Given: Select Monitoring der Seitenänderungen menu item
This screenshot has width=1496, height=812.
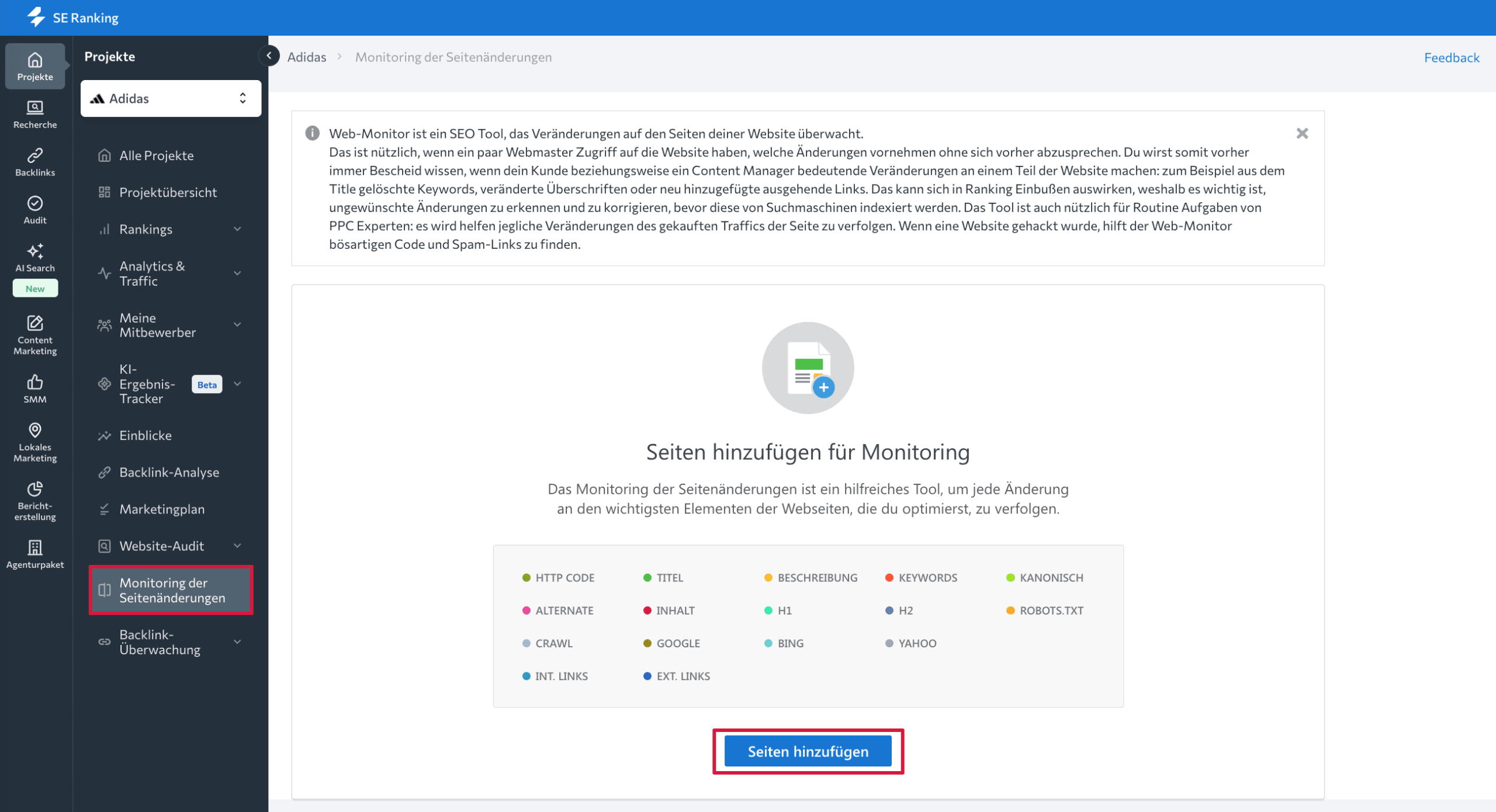Looking at the screenshot, I should pos(171,590).
